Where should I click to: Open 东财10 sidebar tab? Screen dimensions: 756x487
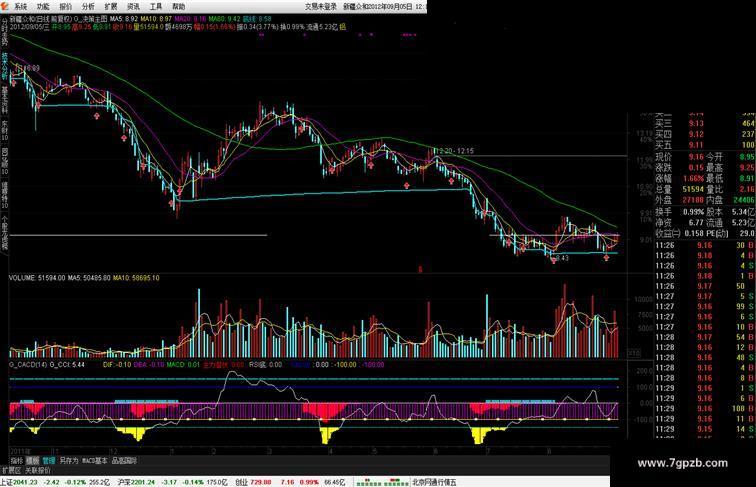pyautogui.click(x=4, y=130)
